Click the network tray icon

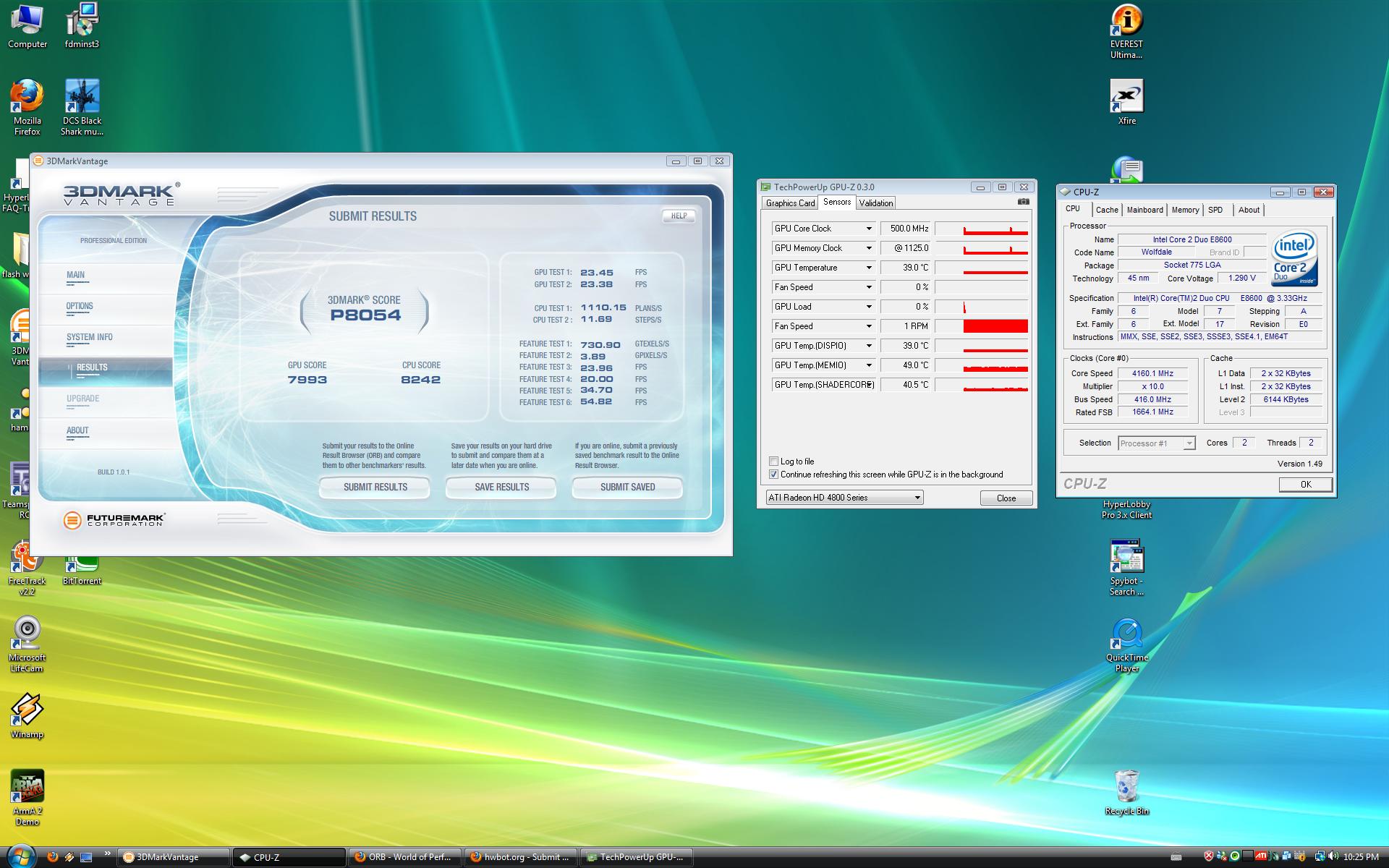coord(1320,856)
